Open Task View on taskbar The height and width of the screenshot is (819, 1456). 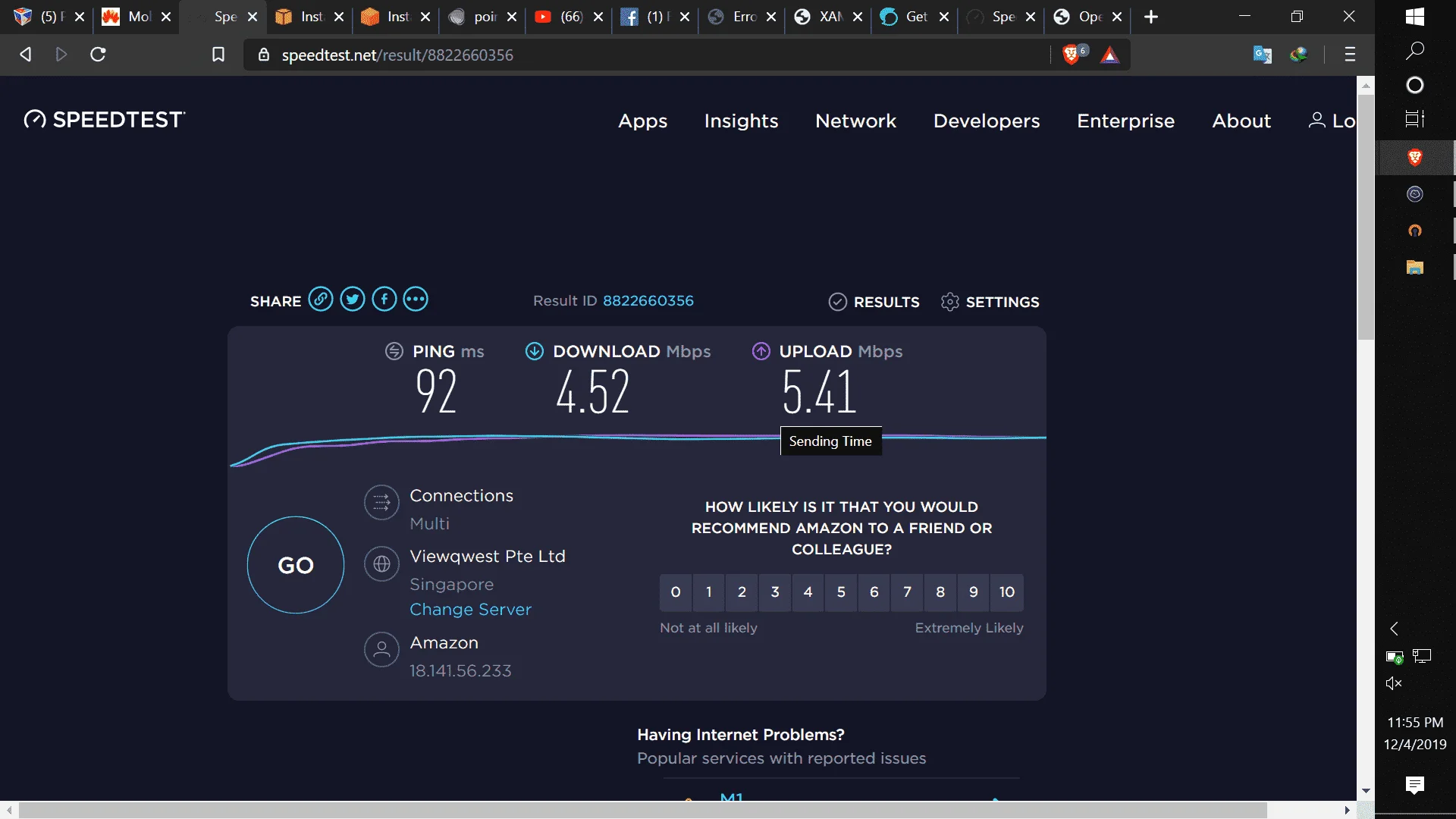1415,119
